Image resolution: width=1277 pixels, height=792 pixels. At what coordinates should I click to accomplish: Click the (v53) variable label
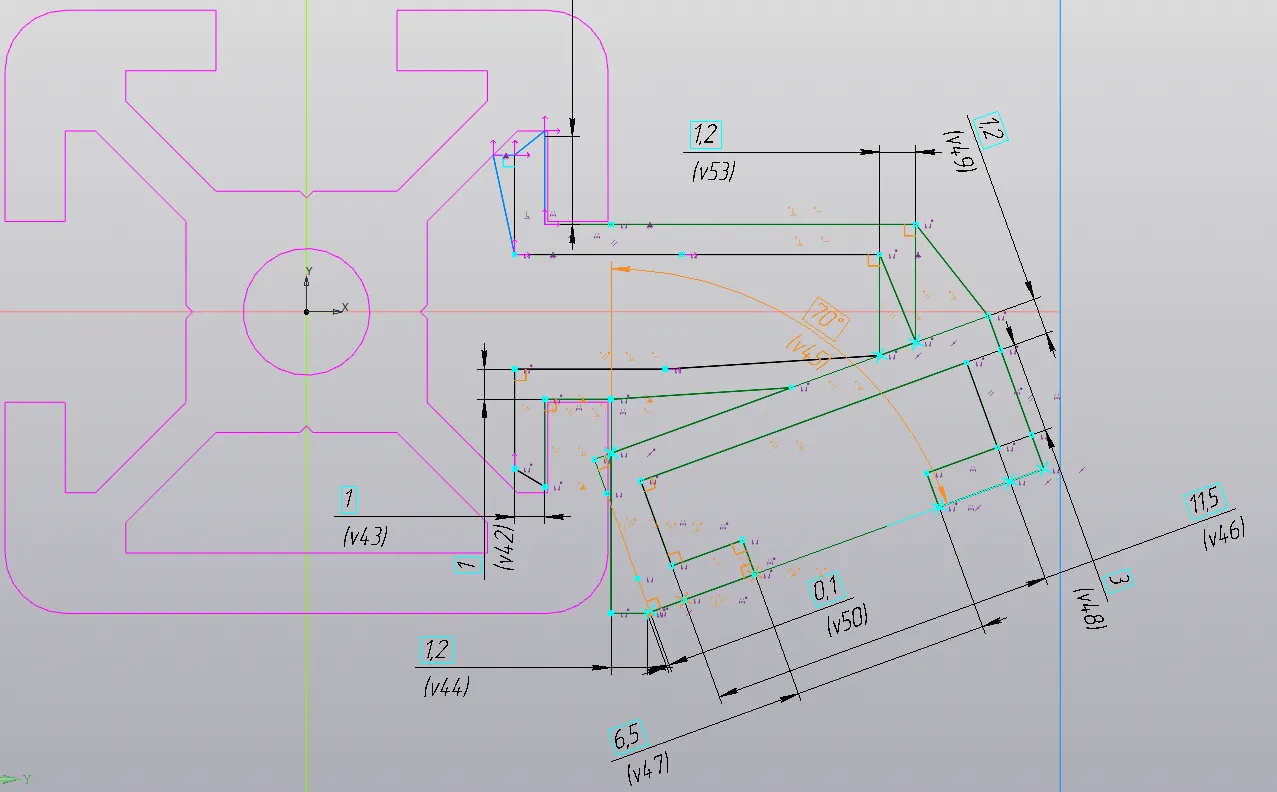pos(714,172)
